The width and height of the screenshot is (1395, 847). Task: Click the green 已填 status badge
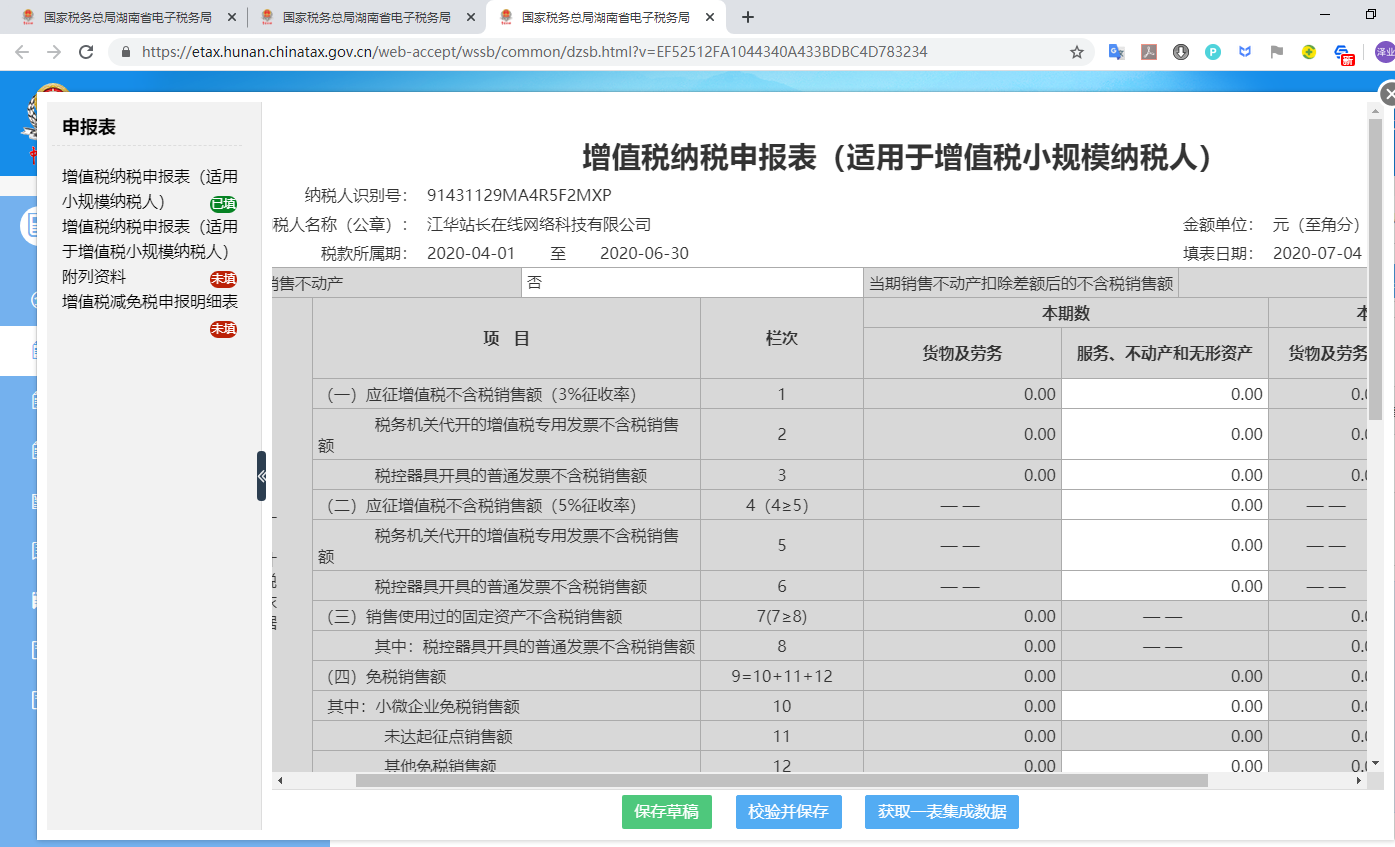223,204
